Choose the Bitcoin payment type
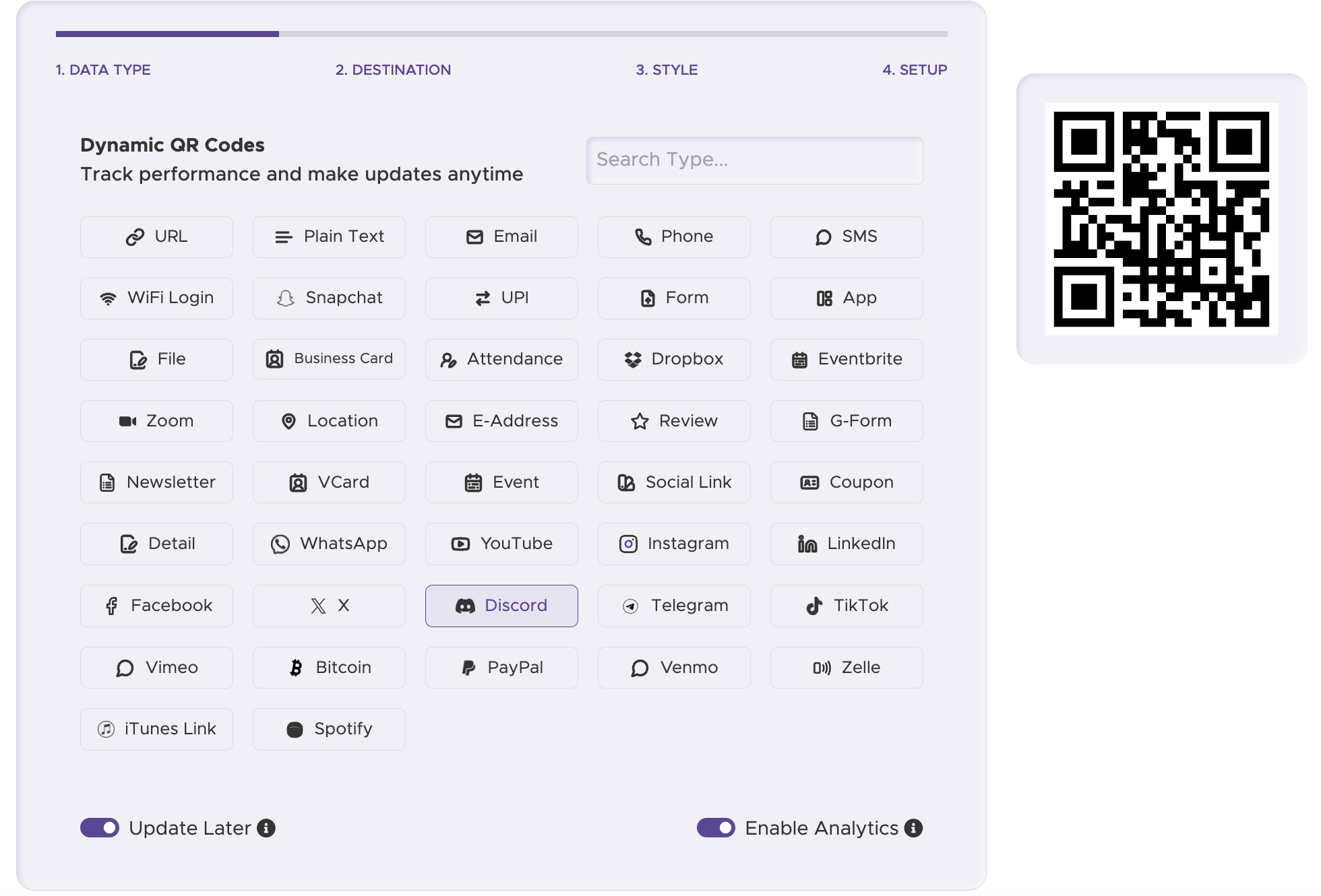The image size is (1321, 896). pyautogui.click(x=329, y=668)
